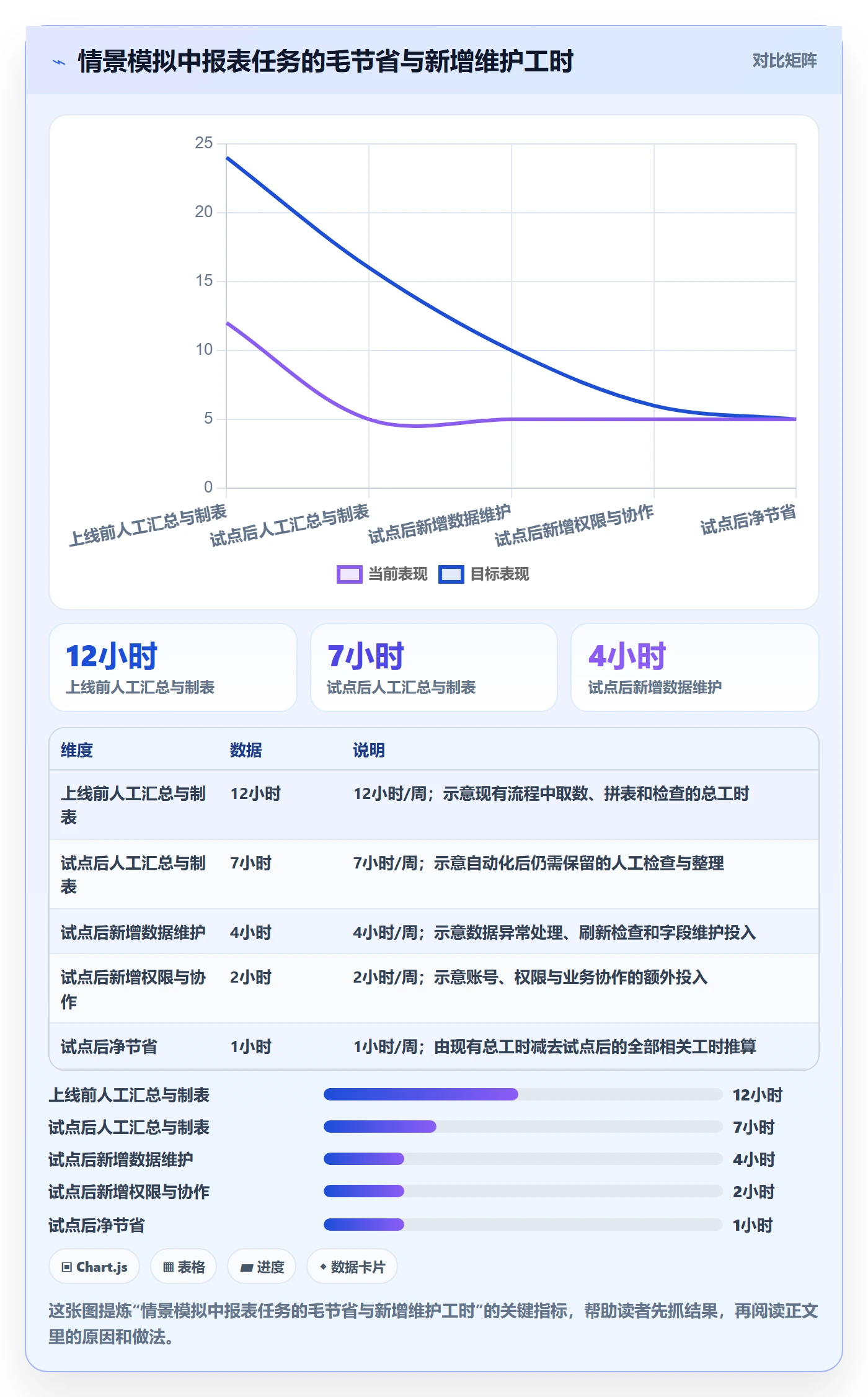Click chart axis label 试点后新增数据维护
Viewport: 868px width, 1397px height.
(440, 524)
